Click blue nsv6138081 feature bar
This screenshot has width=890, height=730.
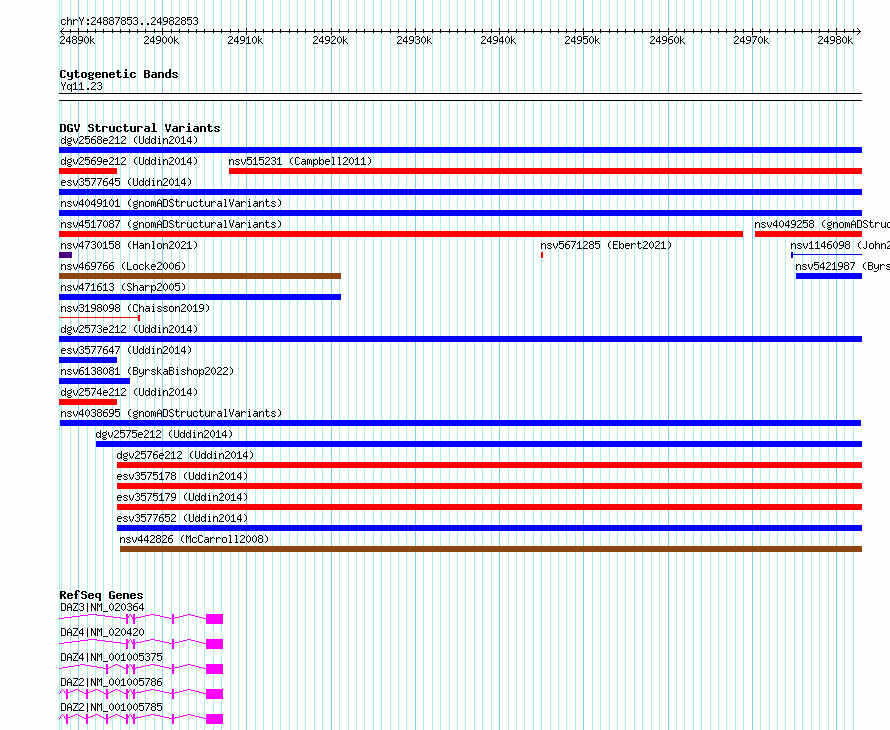coord(94,381)
